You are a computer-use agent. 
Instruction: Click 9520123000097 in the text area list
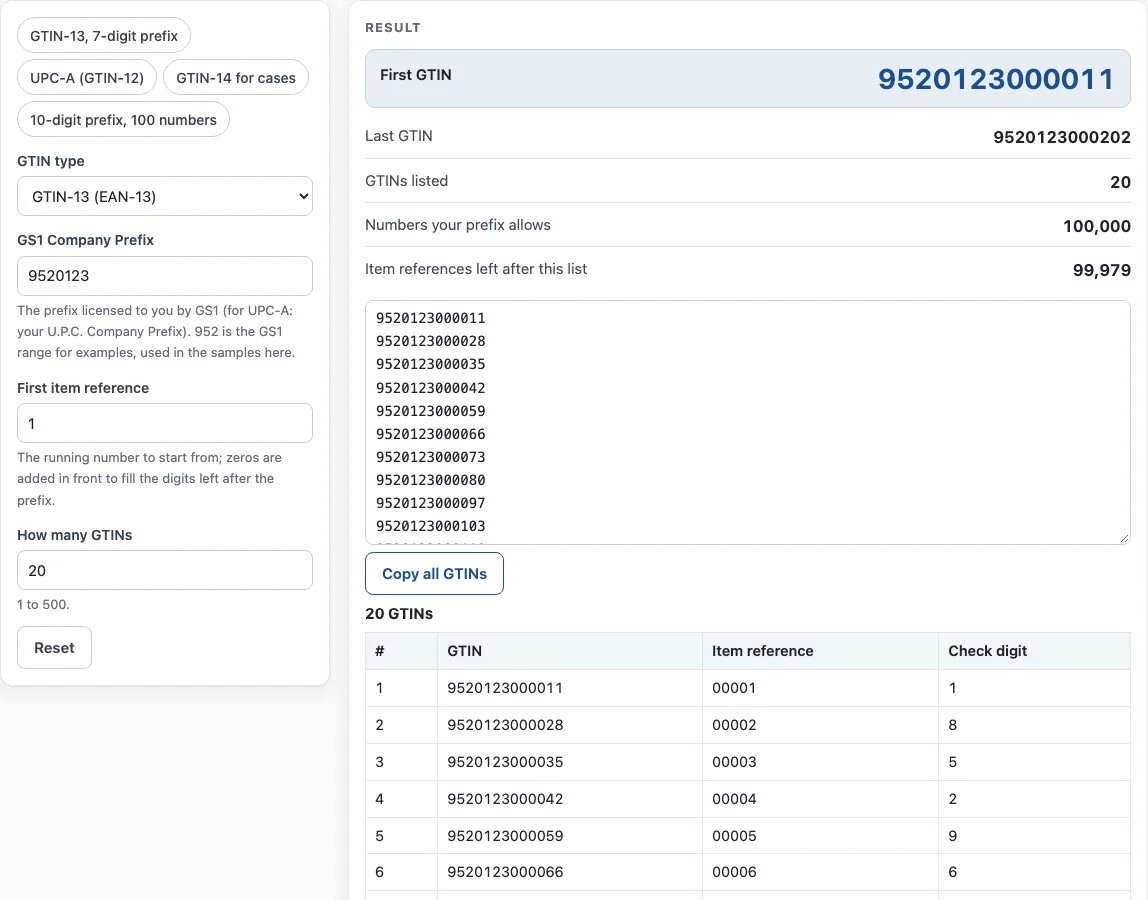tap(430, 503)
